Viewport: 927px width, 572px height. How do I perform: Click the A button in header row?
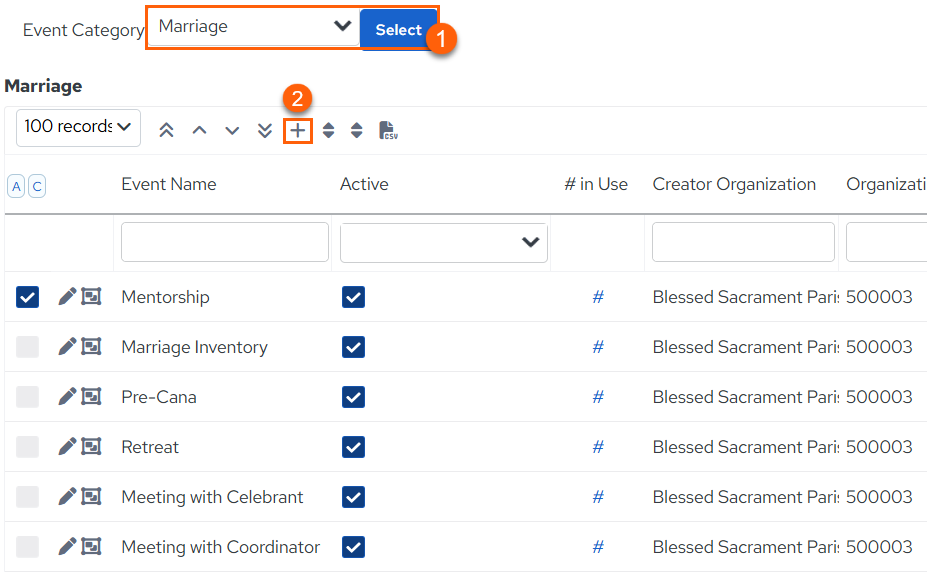[x=16, y=186]
